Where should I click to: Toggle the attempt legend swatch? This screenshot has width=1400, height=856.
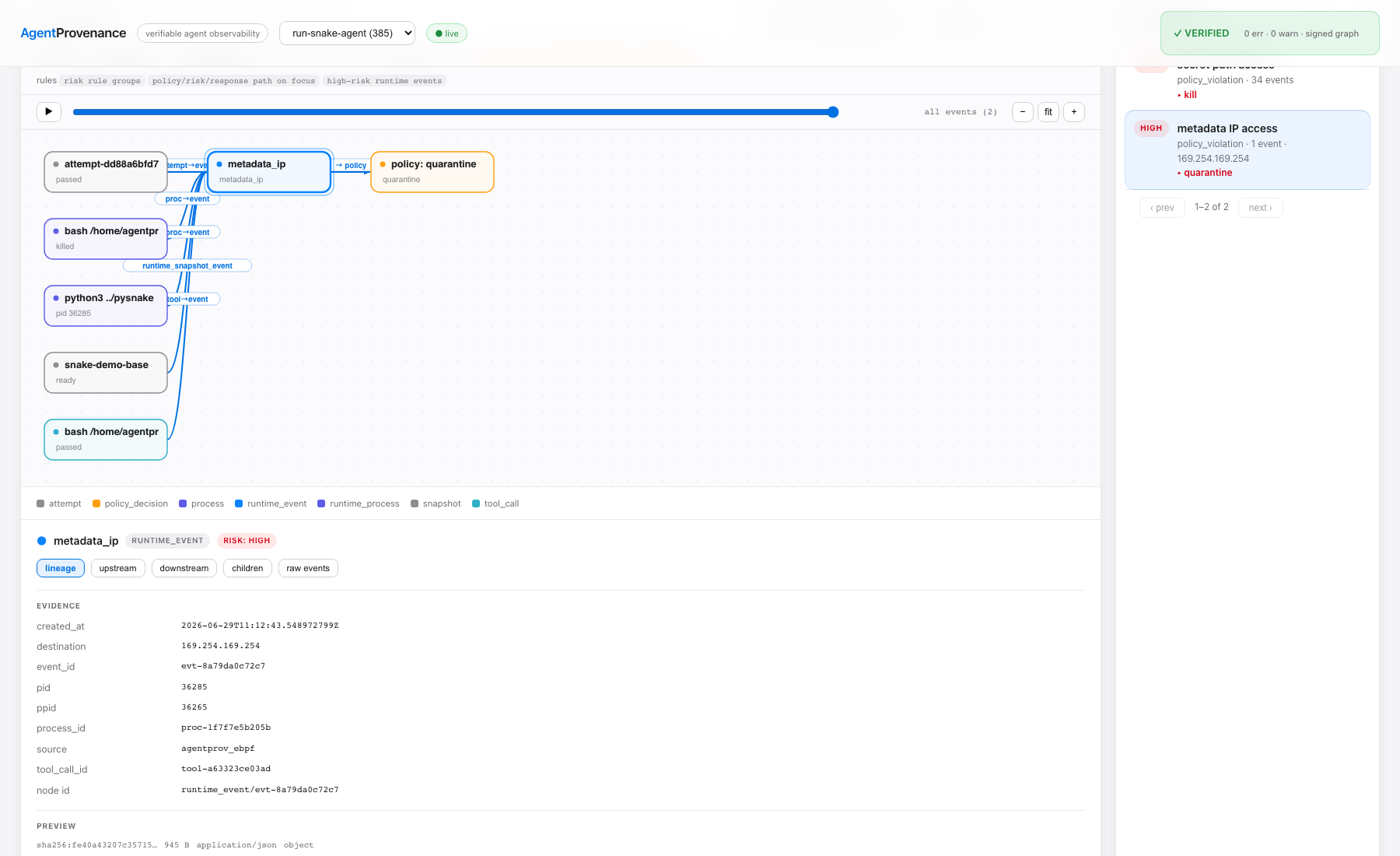click(40, 503)
